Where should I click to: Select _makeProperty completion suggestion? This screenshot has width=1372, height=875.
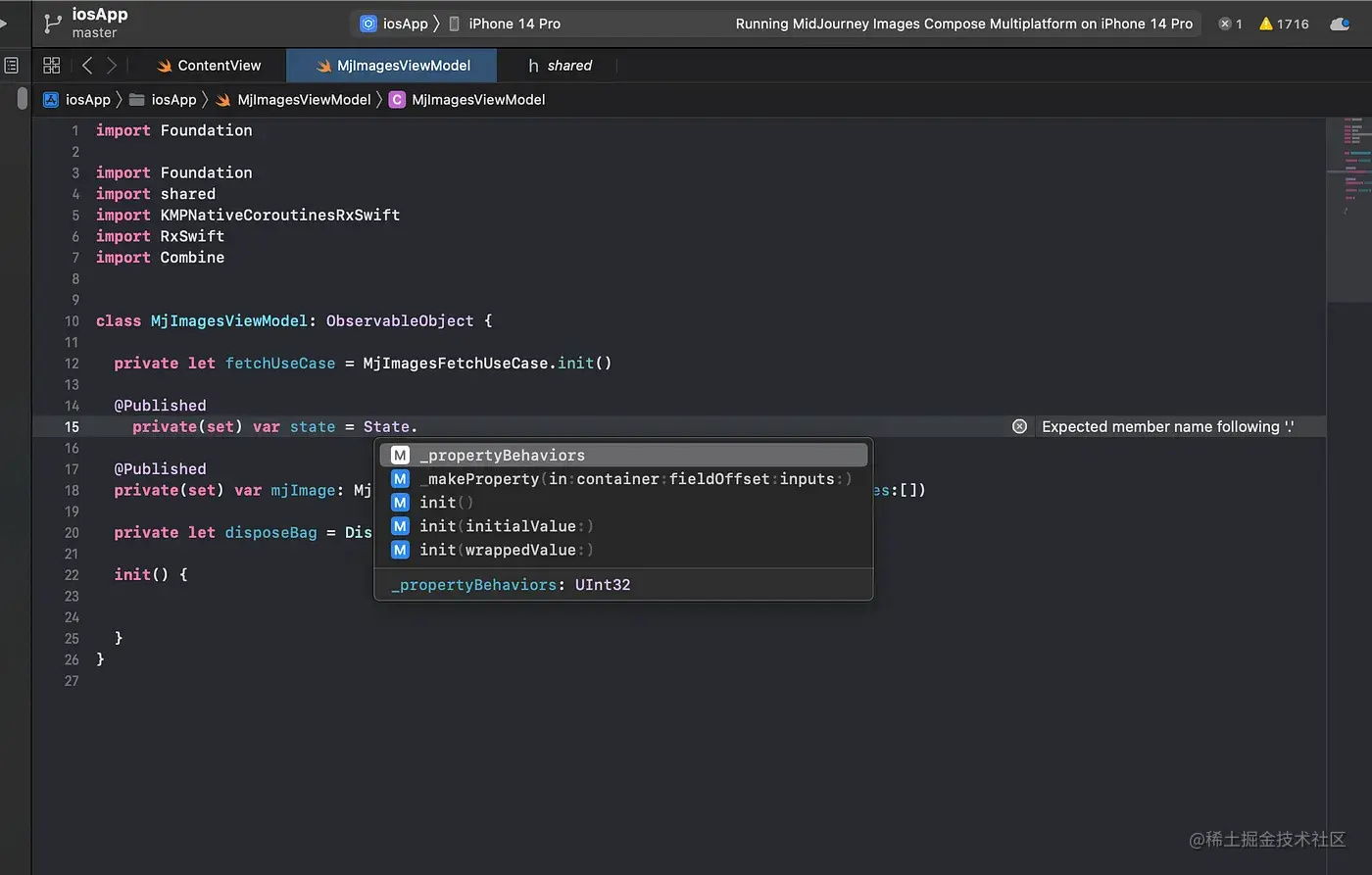(x=623, y=478)
